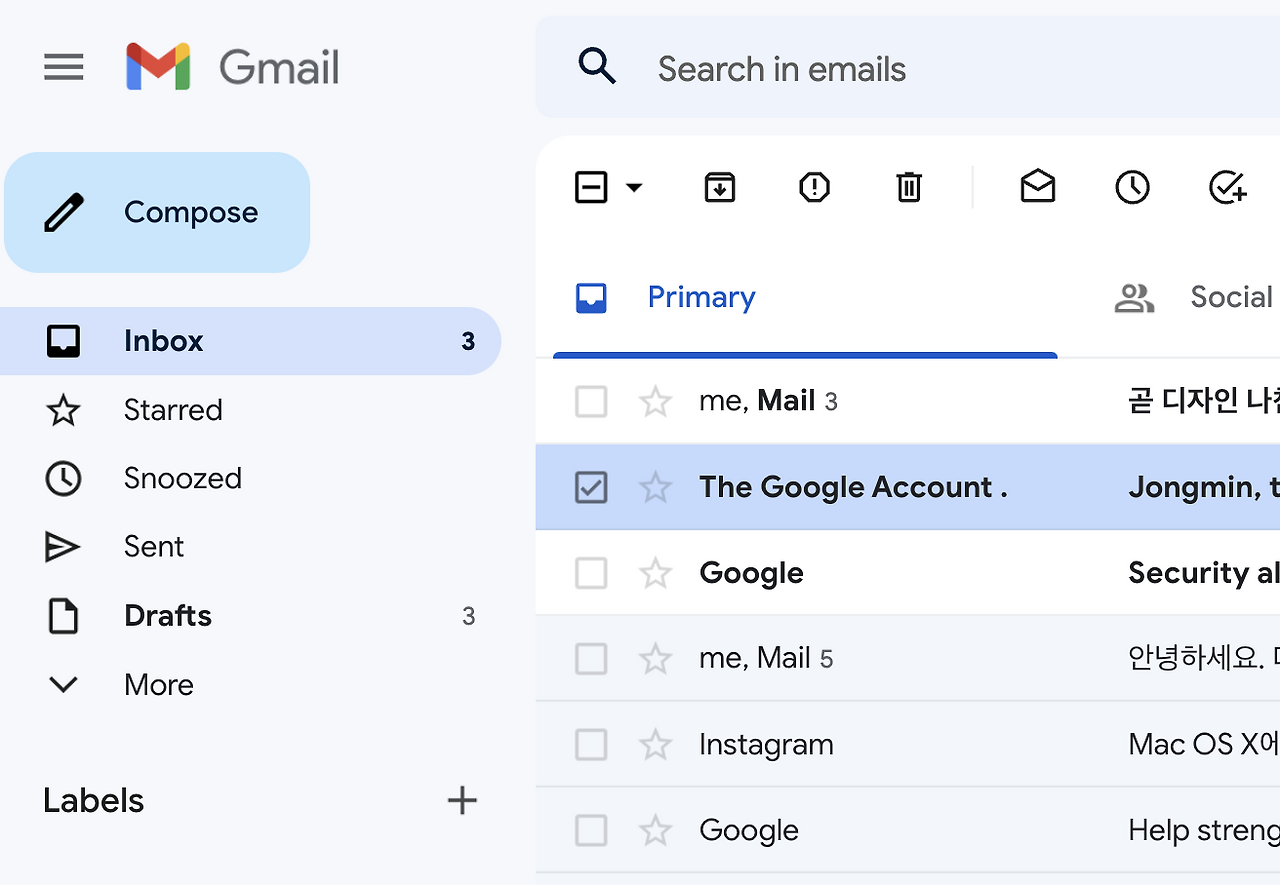Star the Google Security alert email
Image resolution: width=1280 pixels, height=885 pixels.
pyautogui.click(x=655, y=574)
